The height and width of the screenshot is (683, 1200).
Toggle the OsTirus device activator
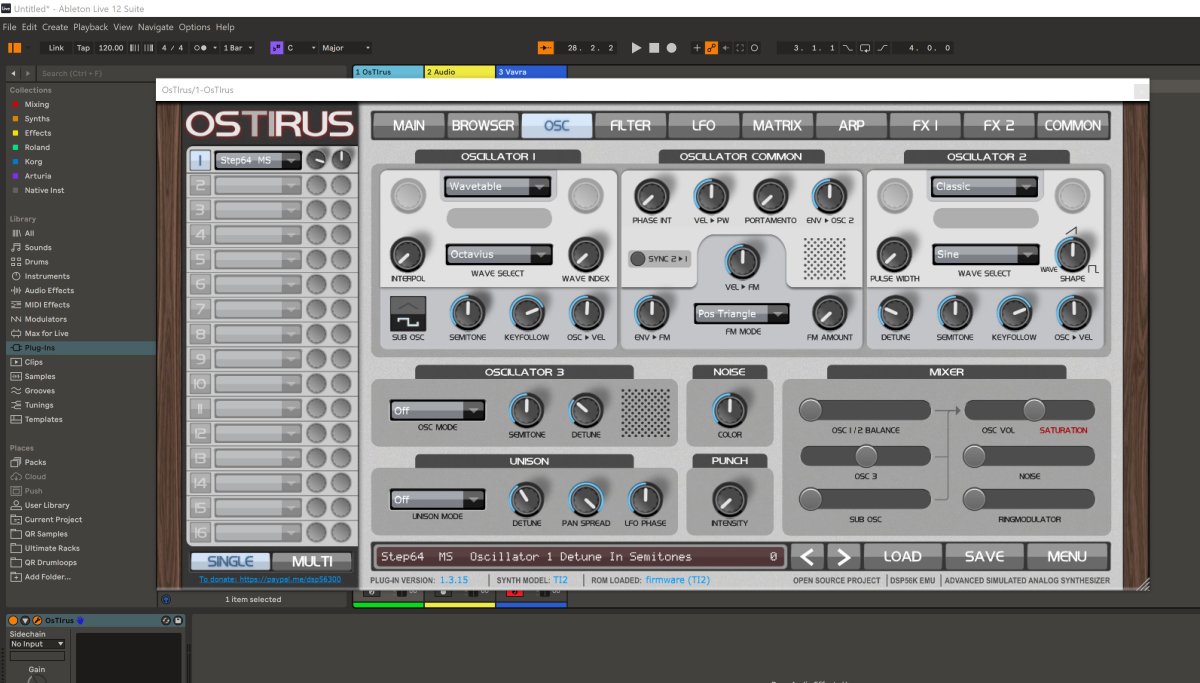point(13,621)
